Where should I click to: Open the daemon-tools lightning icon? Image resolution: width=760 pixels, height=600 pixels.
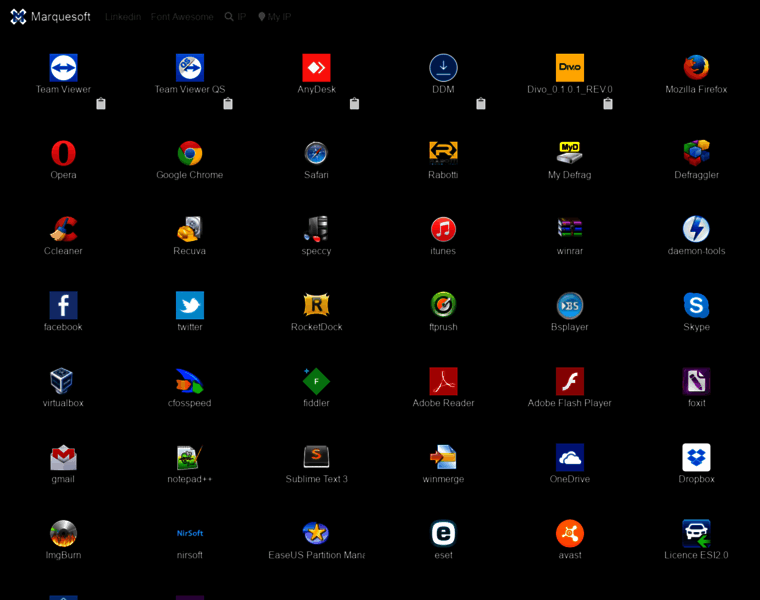click(x=697, y=229)
